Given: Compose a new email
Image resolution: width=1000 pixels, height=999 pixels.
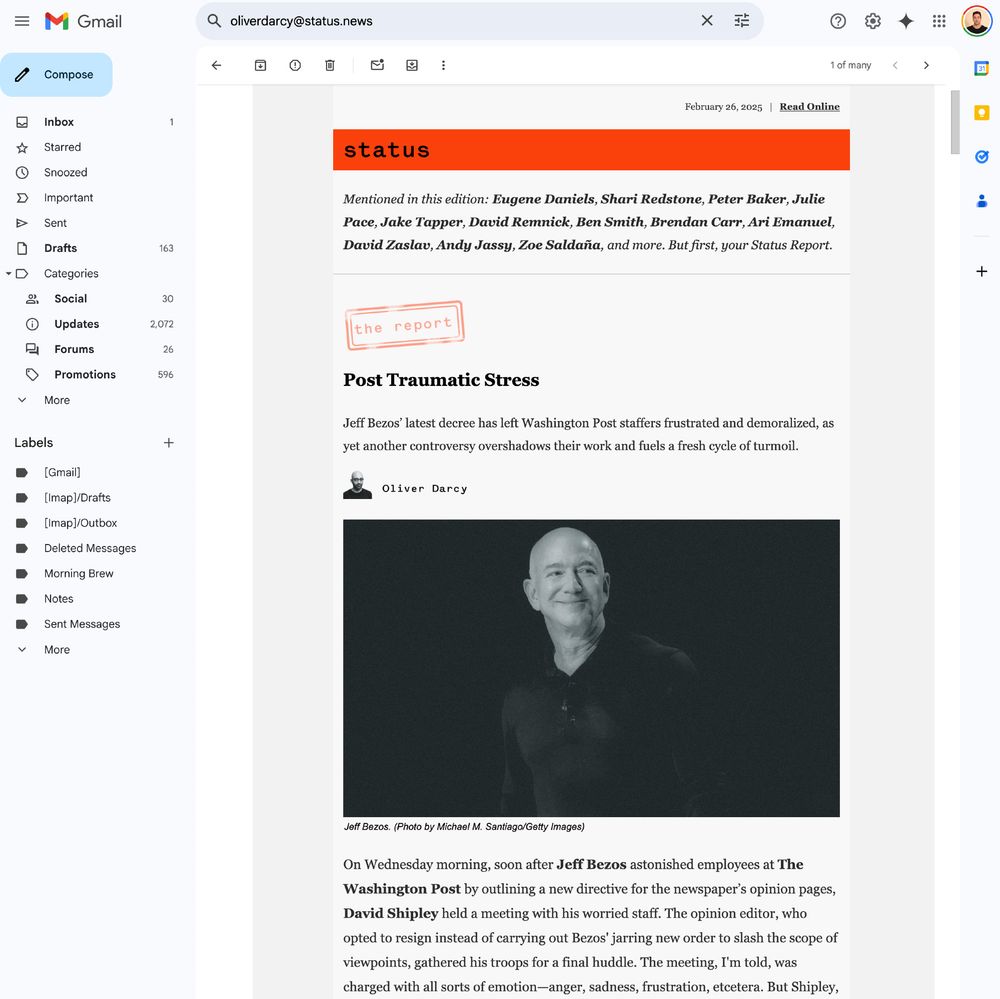Looking at the screenshot, I should pyautogui.click(x=56, y=75).
